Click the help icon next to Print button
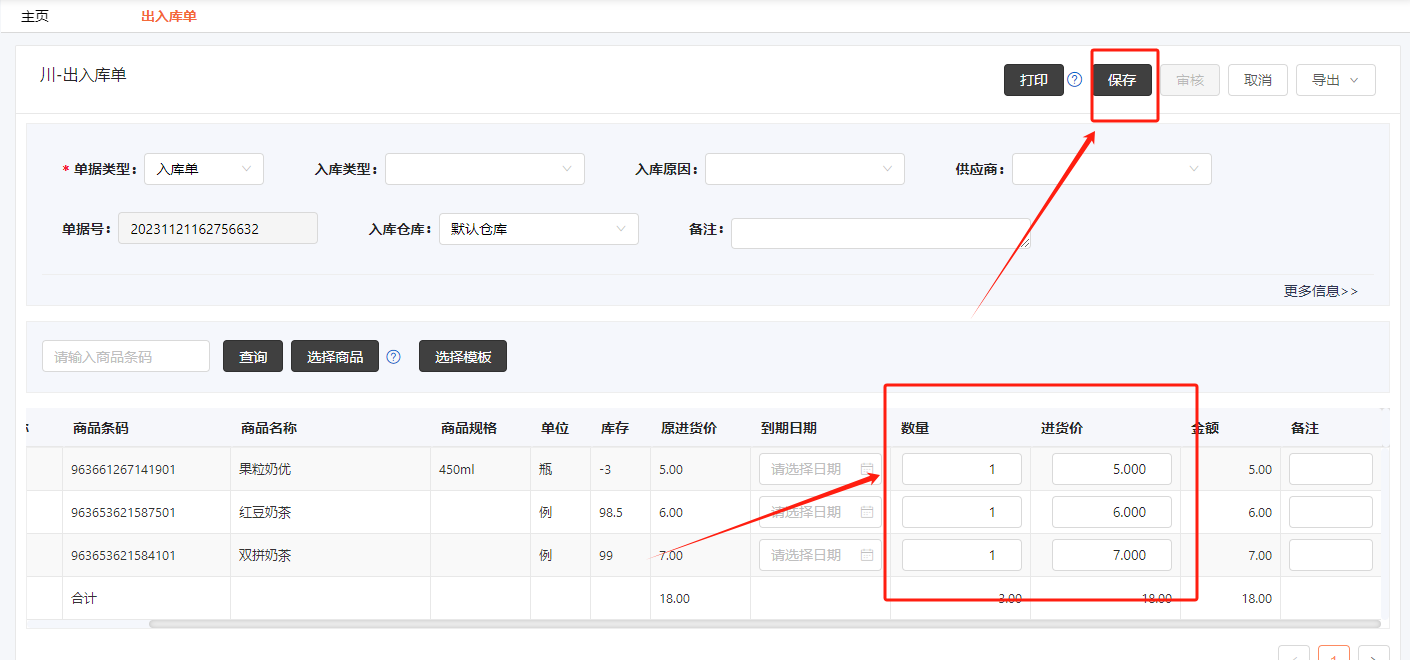Screen dimensions: 1410x660 1075,80
